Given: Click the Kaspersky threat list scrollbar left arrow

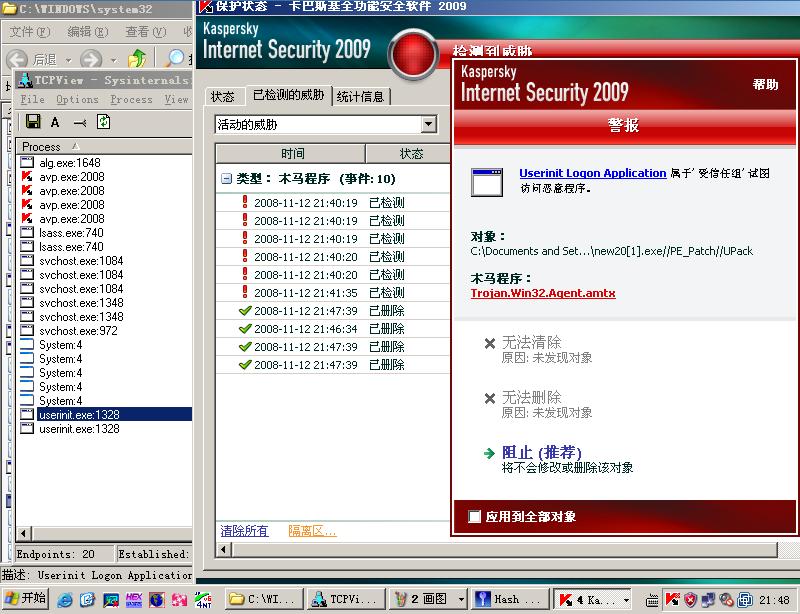Looking at the screenshot, I should coord(224,550).
